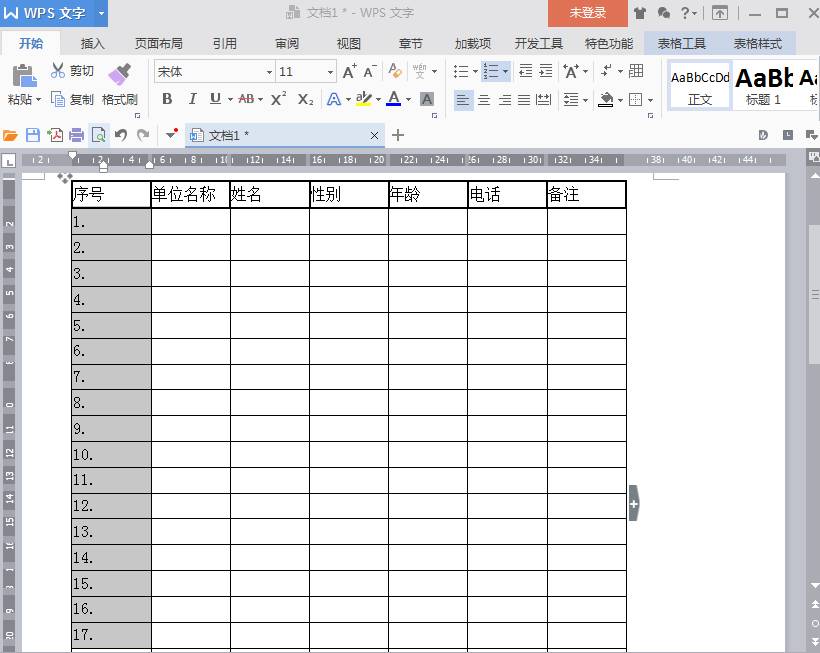Expand the font size dropdown showing 11

pyautogui.click(x=330, y=72)
